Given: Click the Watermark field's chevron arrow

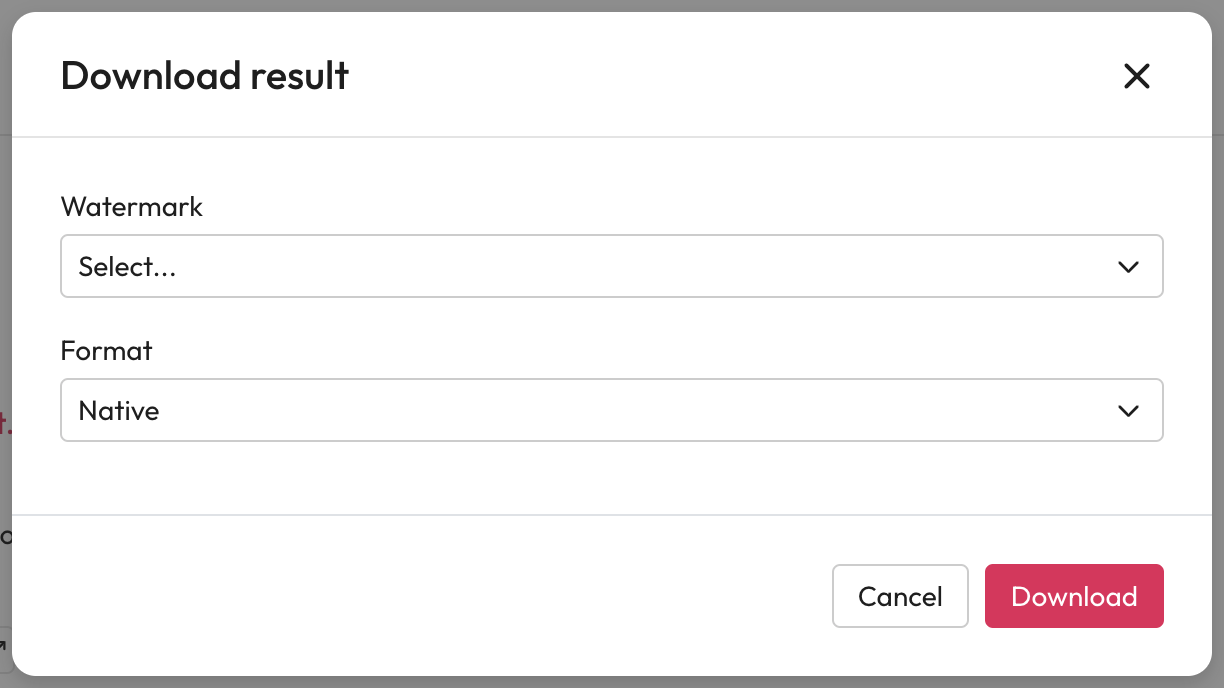Looking at the screenshot, I should (x=1128, y=267).
